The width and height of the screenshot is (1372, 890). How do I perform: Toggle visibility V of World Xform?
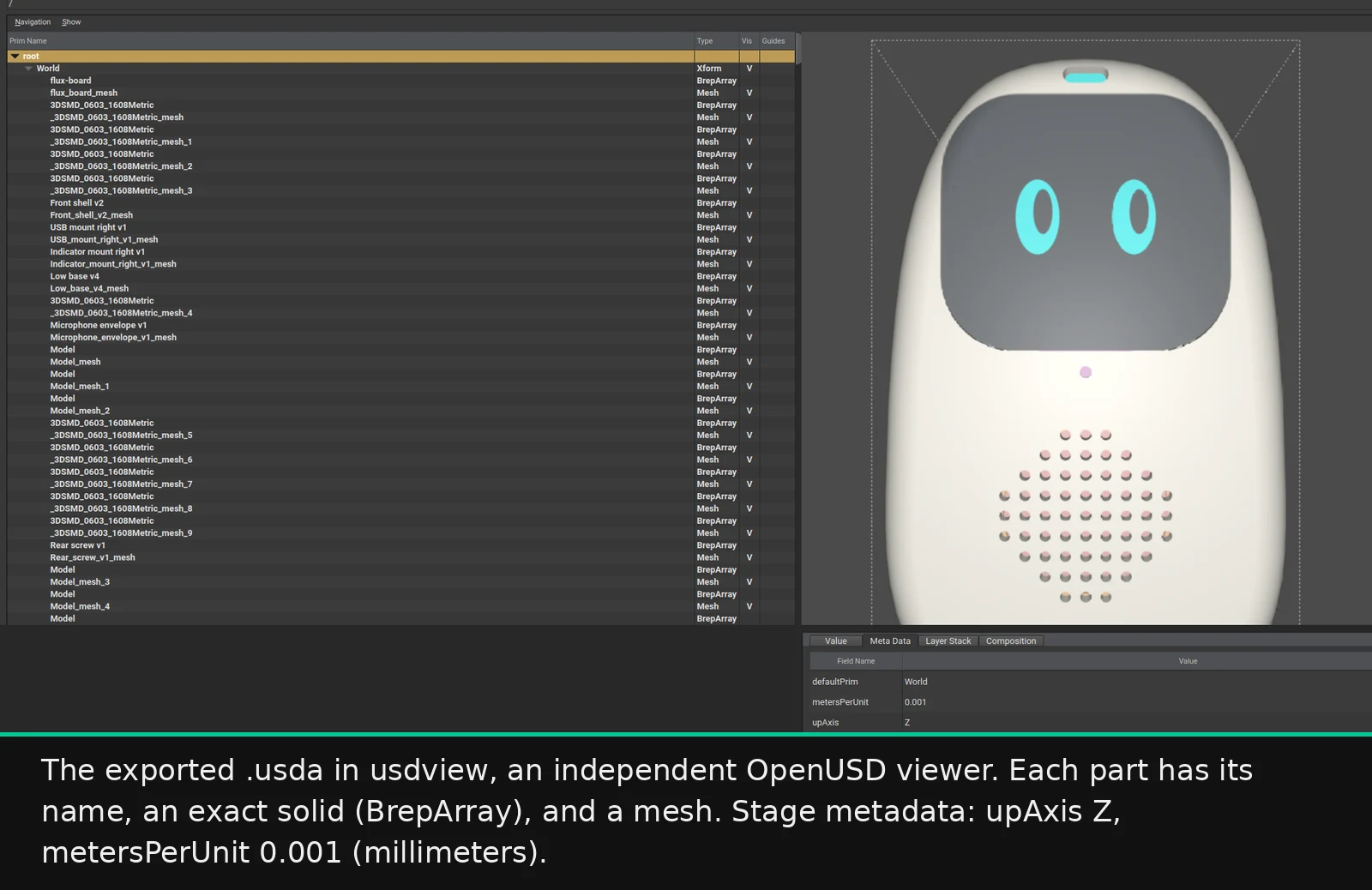(x=749, y=69)
